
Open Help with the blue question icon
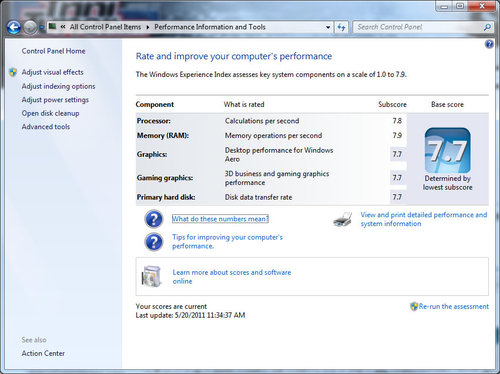(x=489, y=44)
